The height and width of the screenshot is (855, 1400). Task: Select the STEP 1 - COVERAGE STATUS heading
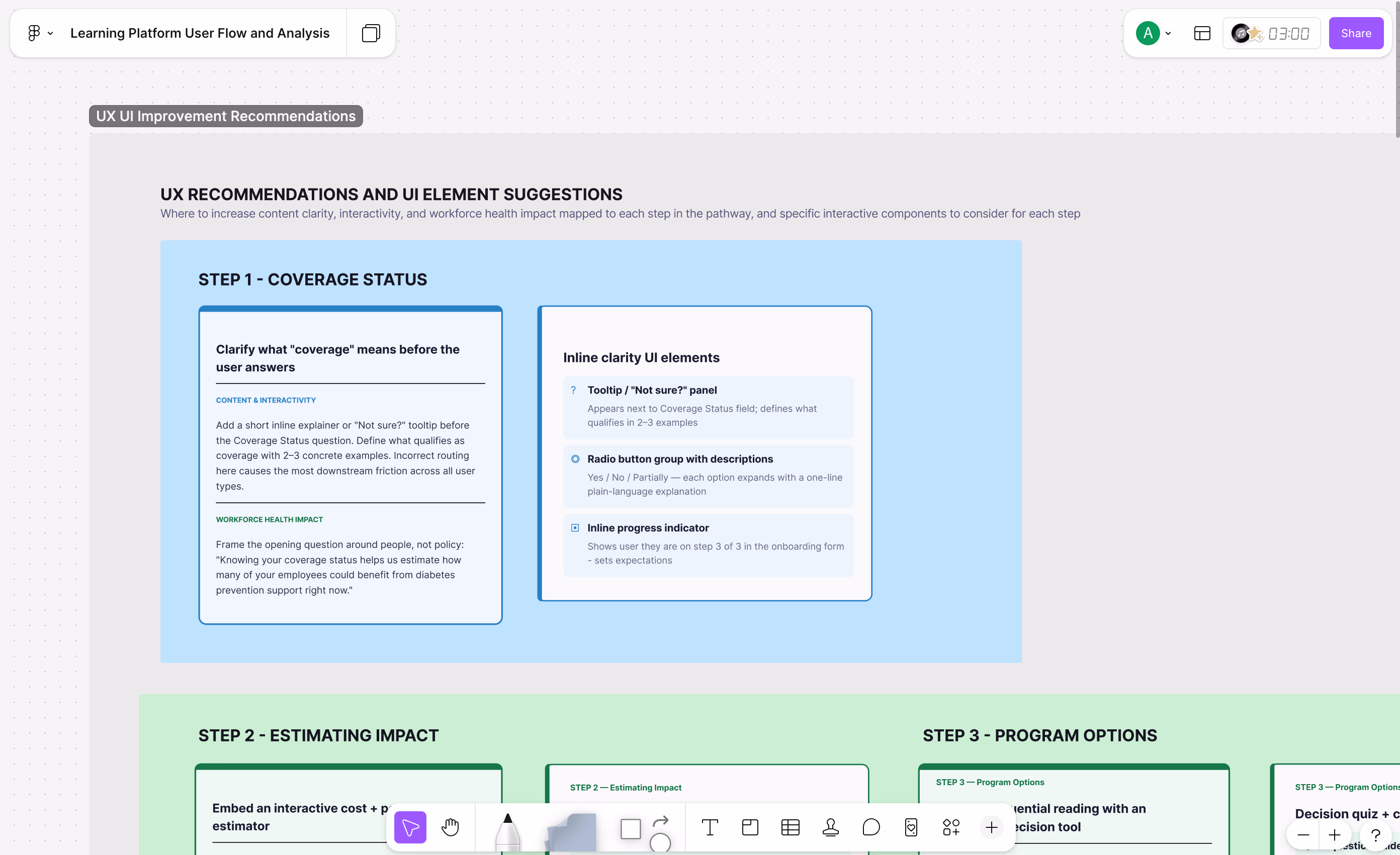click(x=312, y=279)
